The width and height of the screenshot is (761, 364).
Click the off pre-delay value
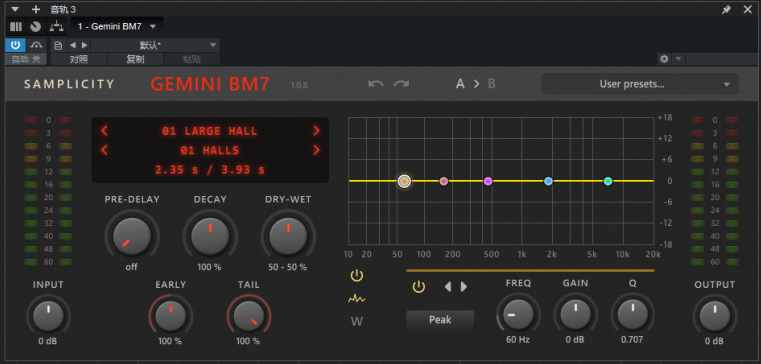click(x=132, y=267)
